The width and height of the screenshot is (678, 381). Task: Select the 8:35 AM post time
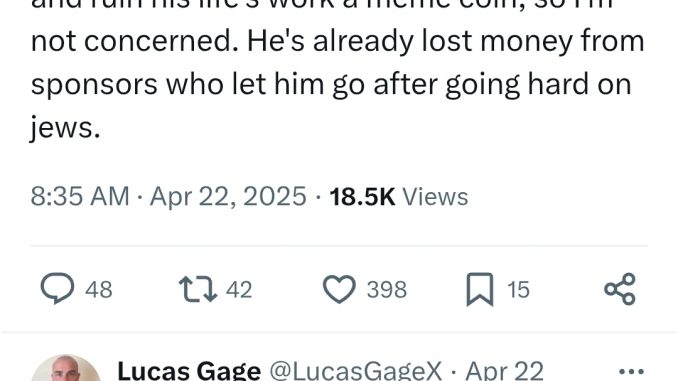point(80,196)
